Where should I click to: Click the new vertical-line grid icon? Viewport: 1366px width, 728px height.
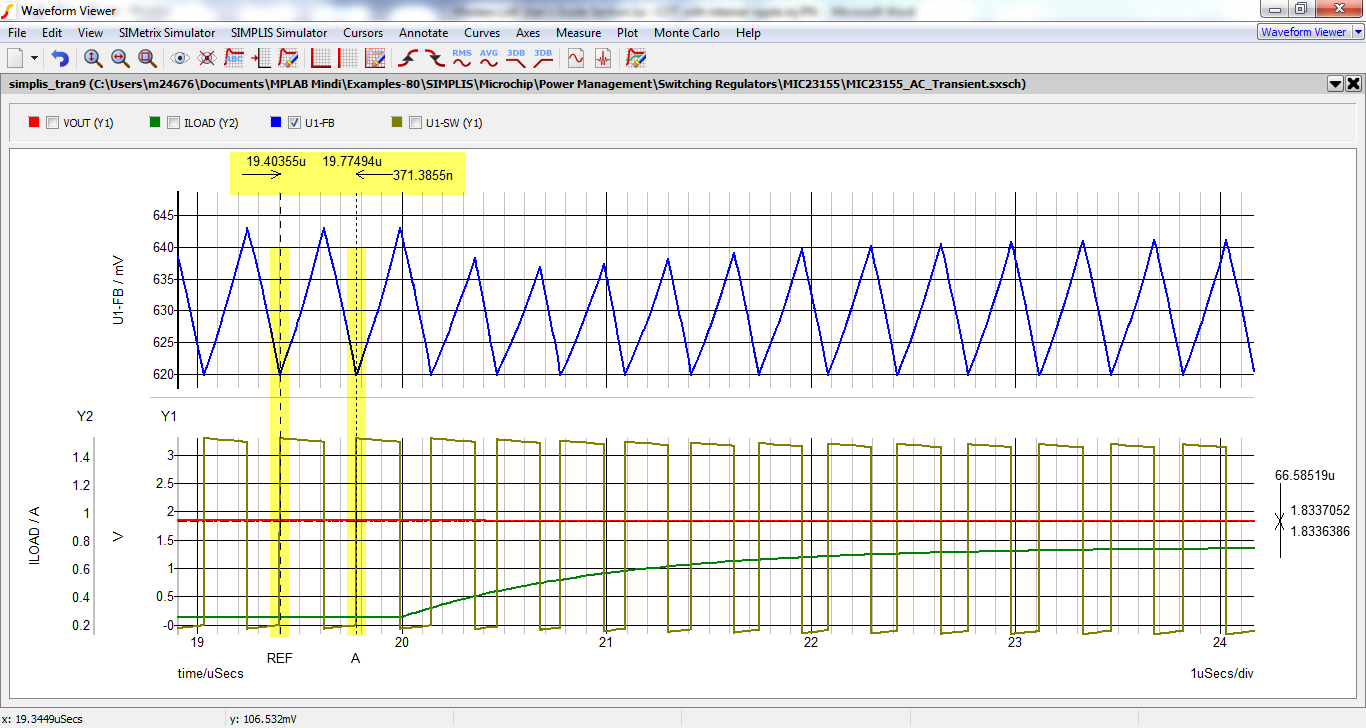(x=348, y=58)
